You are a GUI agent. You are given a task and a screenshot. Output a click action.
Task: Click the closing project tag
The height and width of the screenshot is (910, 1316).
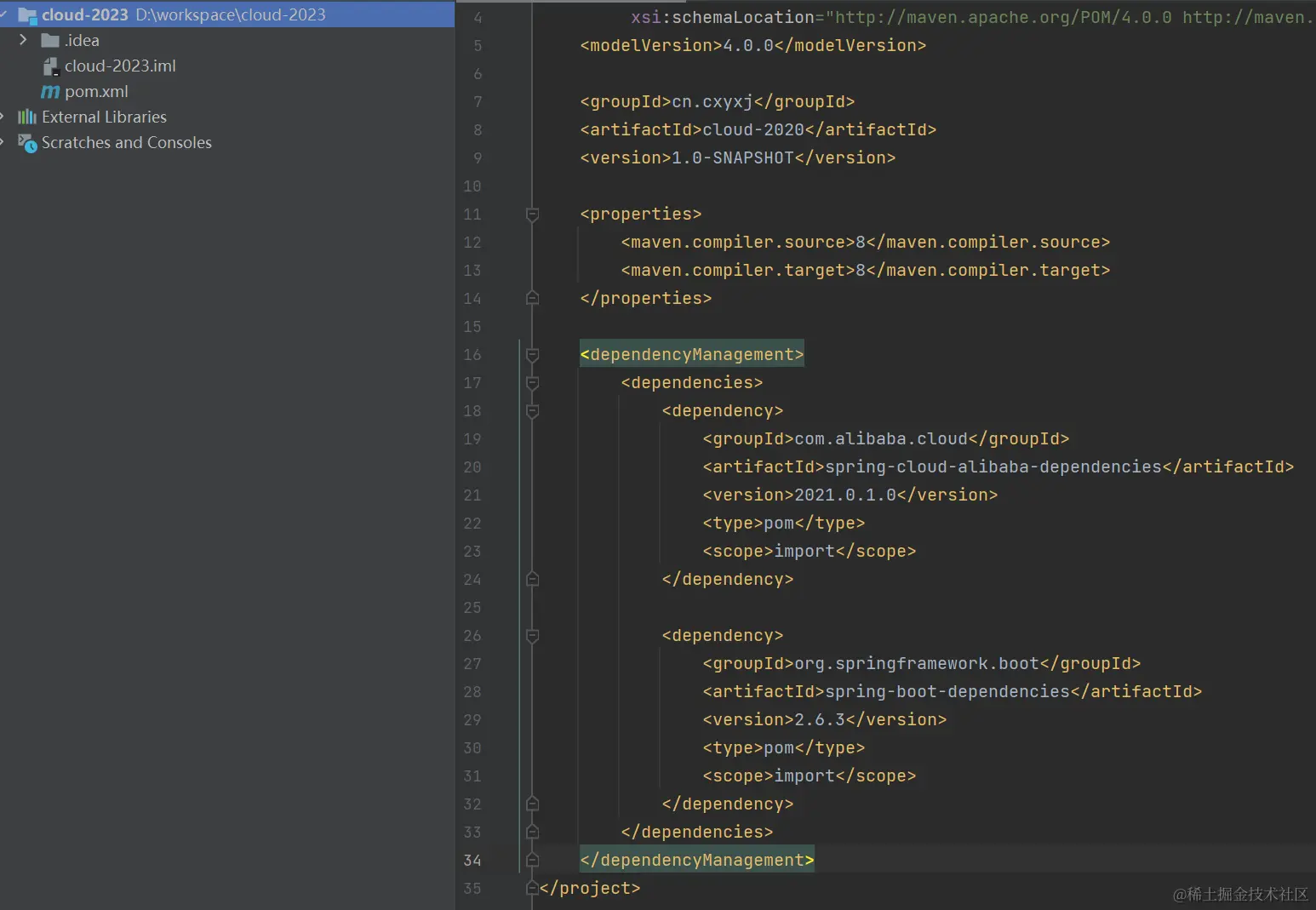coord(589,888)
